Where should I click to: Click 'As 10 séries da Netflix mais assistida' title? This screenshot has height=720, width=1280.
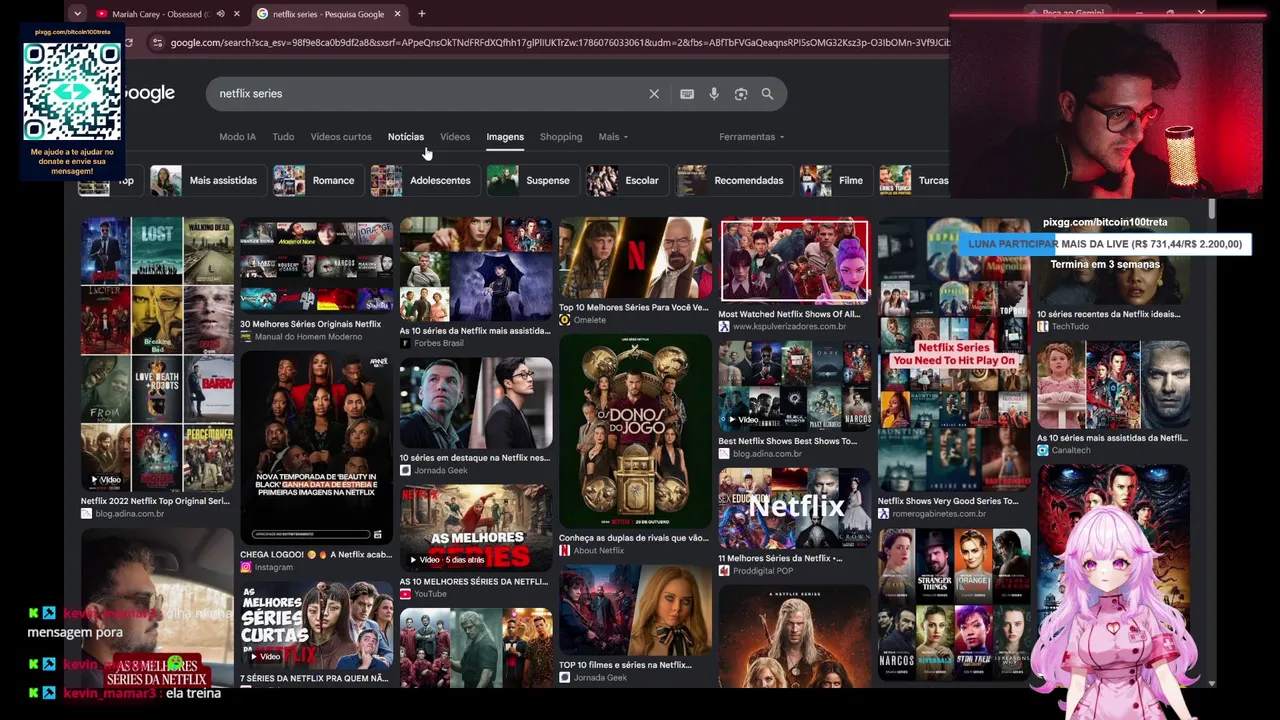(x=475, y=331)
